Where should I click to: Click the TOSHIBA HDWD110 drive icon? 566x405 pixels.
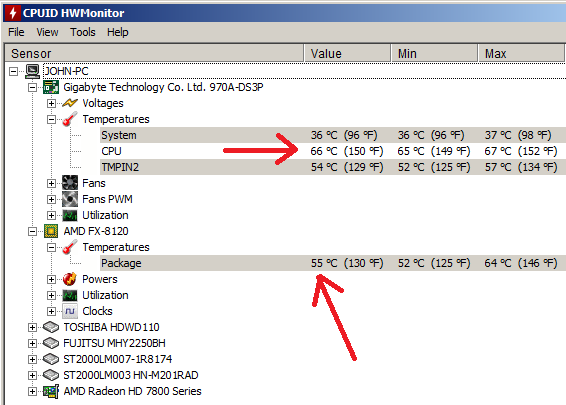point(51,327)
